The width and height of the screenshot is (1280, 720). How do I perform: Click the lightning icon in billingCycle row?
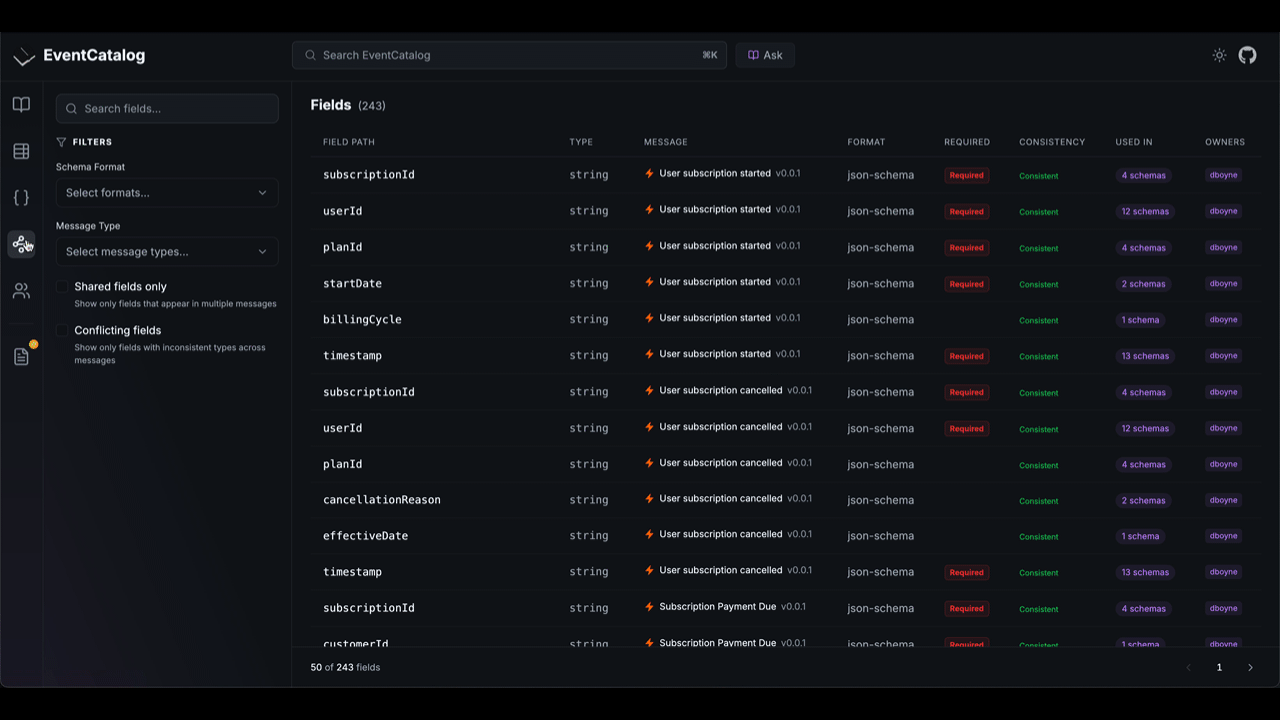pyautogui.click(x=649, y=318)
